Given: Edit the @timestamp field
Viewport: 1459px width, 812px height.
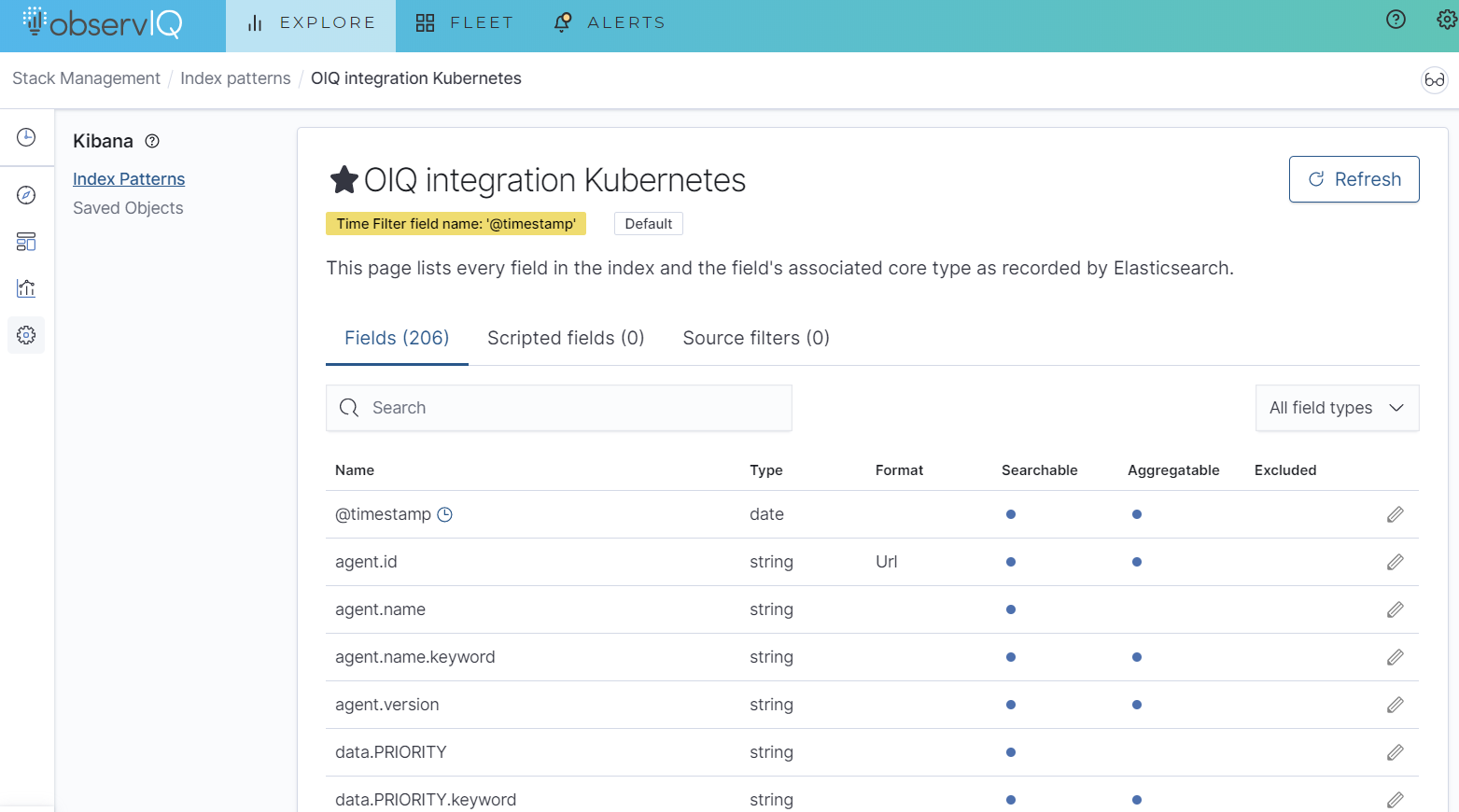Looking at the screenshot, I should [x=1395, y=514].
